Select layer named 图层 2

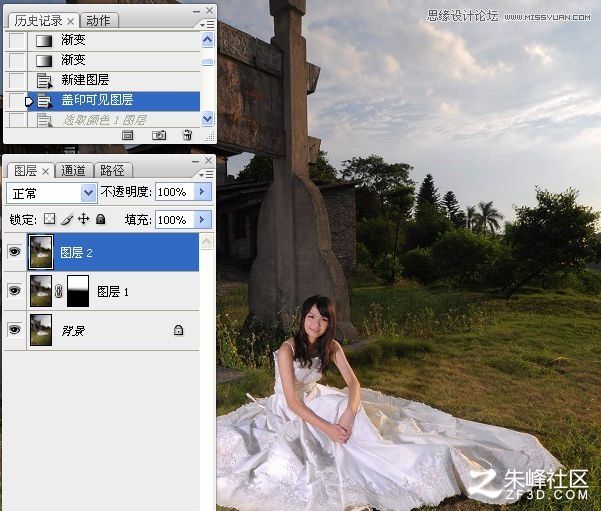(77, 253)
